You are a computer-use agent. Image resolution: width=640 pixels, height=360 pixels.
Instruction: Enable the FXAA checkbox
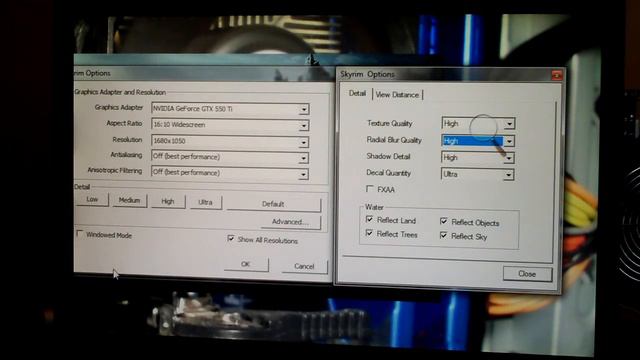pyautogui.click(x=370, y=189)
